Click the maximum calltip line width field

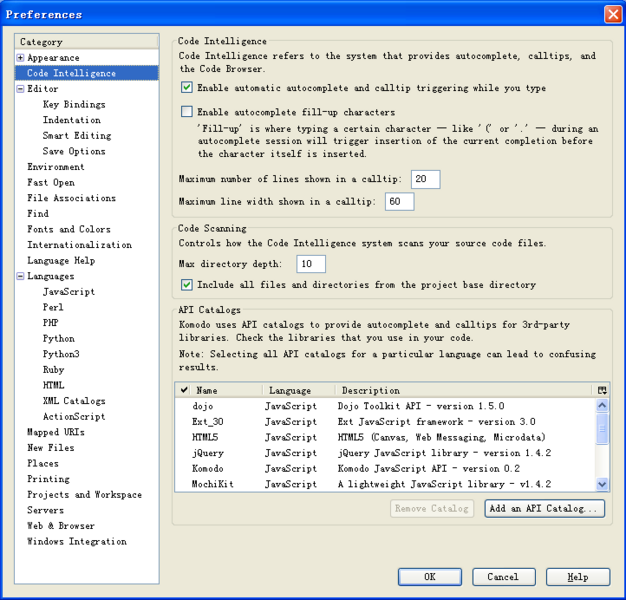(x=399, y=202)
